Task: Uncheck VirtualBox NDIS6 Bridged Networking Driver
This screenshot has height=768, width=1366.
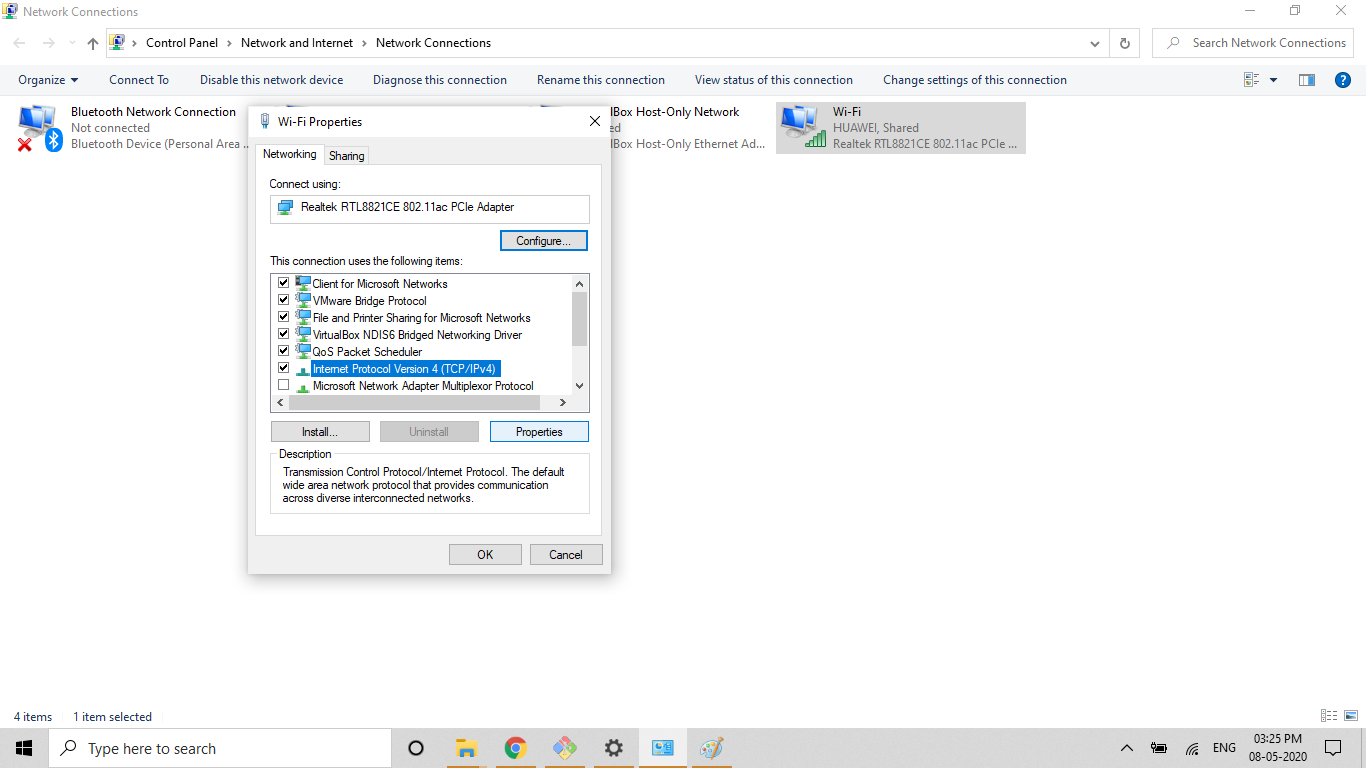Action: pyautogui.click(x=283, y=334)
